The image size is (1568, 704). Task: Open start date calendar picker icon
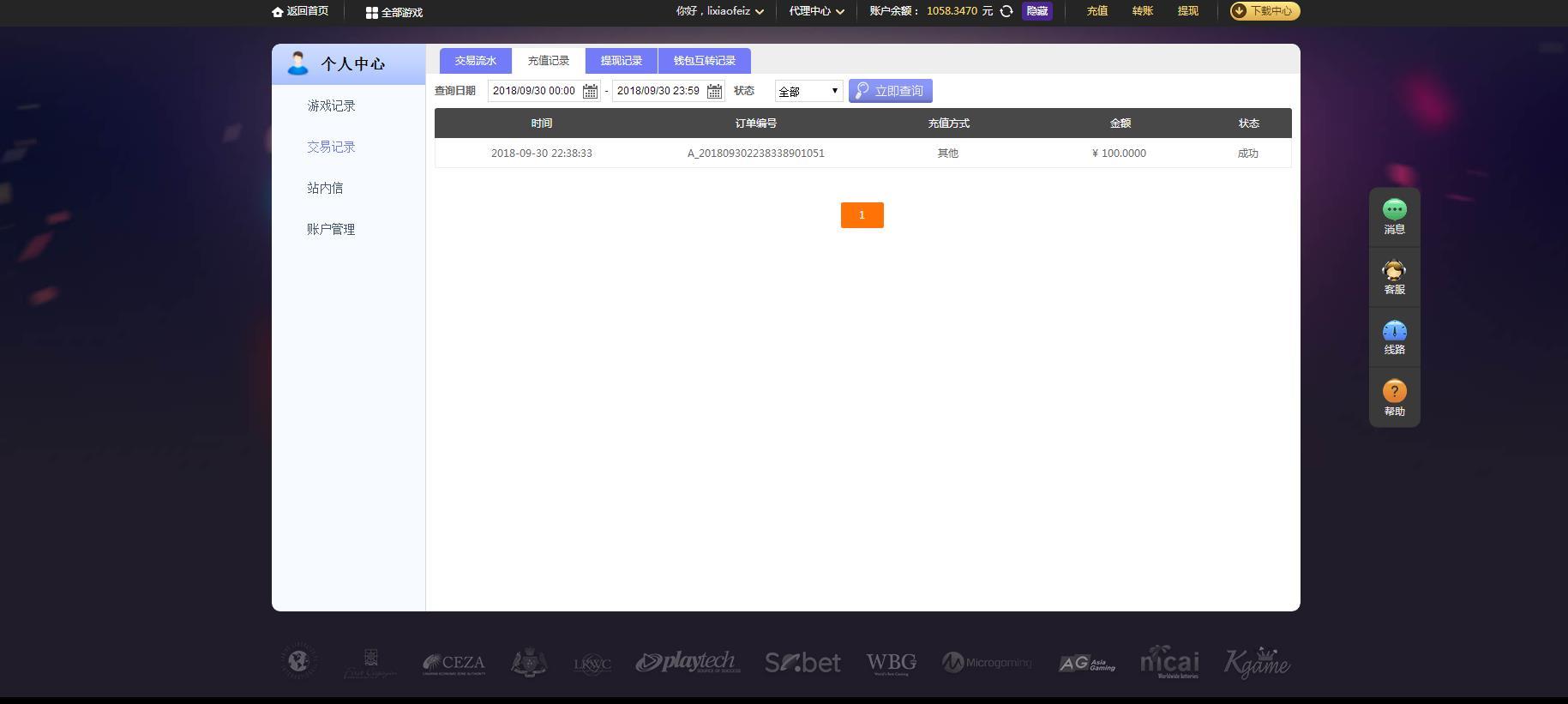[x=590, y=91]
